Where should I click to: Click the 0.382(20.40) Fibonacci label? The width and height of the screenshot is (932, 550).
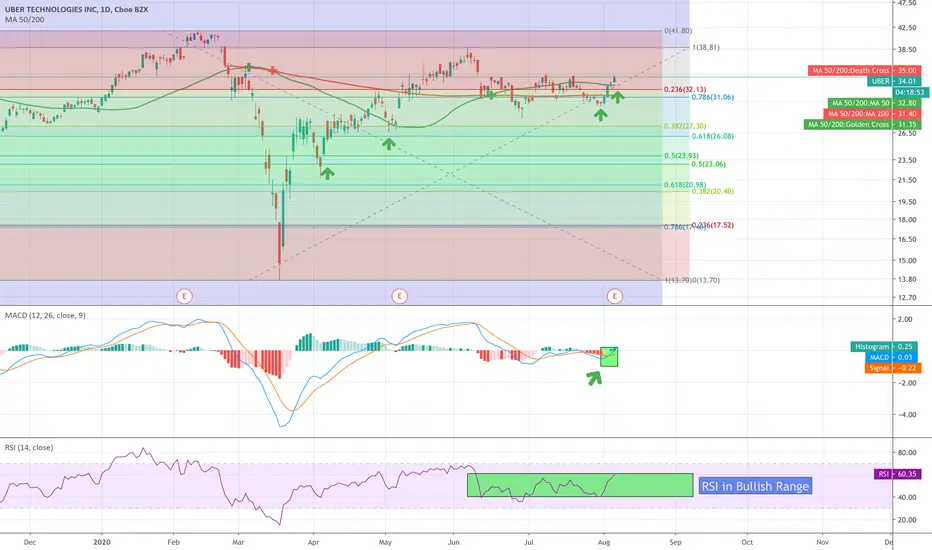click(712, 191)
